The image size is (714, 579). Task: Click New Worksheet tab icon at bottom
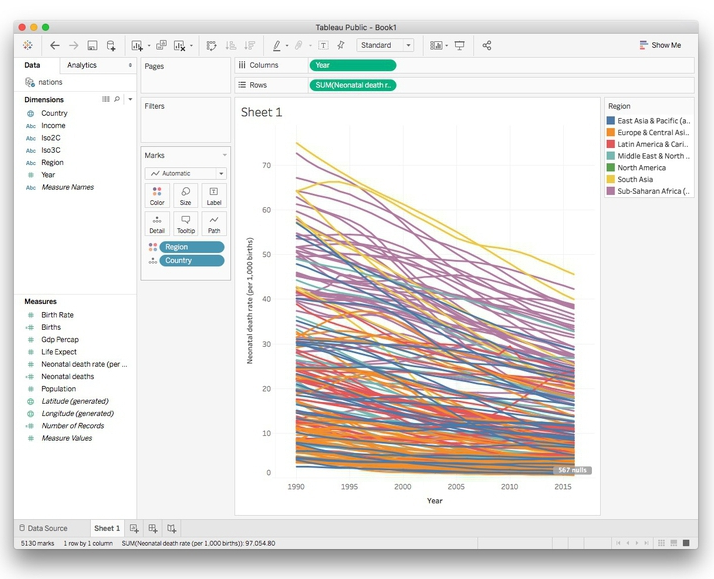click(x=134, y=528)
